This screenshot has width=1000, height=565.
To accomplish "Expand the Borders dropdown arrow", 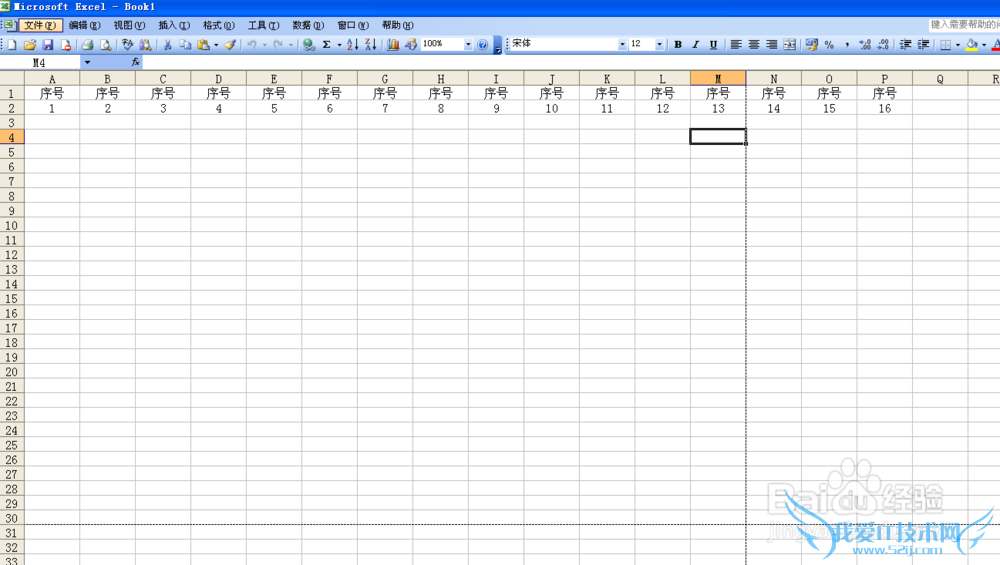I will (x=958, y=45).
